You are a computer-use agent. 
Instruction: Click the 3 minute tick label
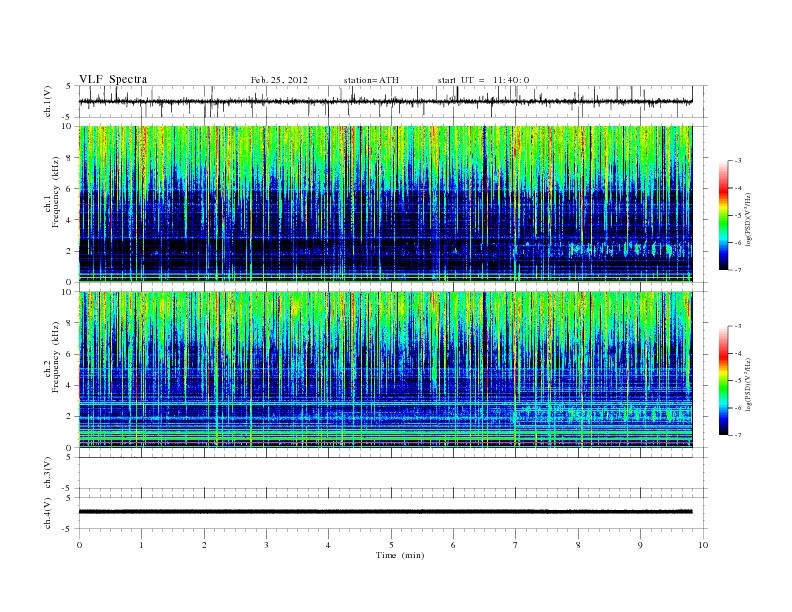pos(266,545)
